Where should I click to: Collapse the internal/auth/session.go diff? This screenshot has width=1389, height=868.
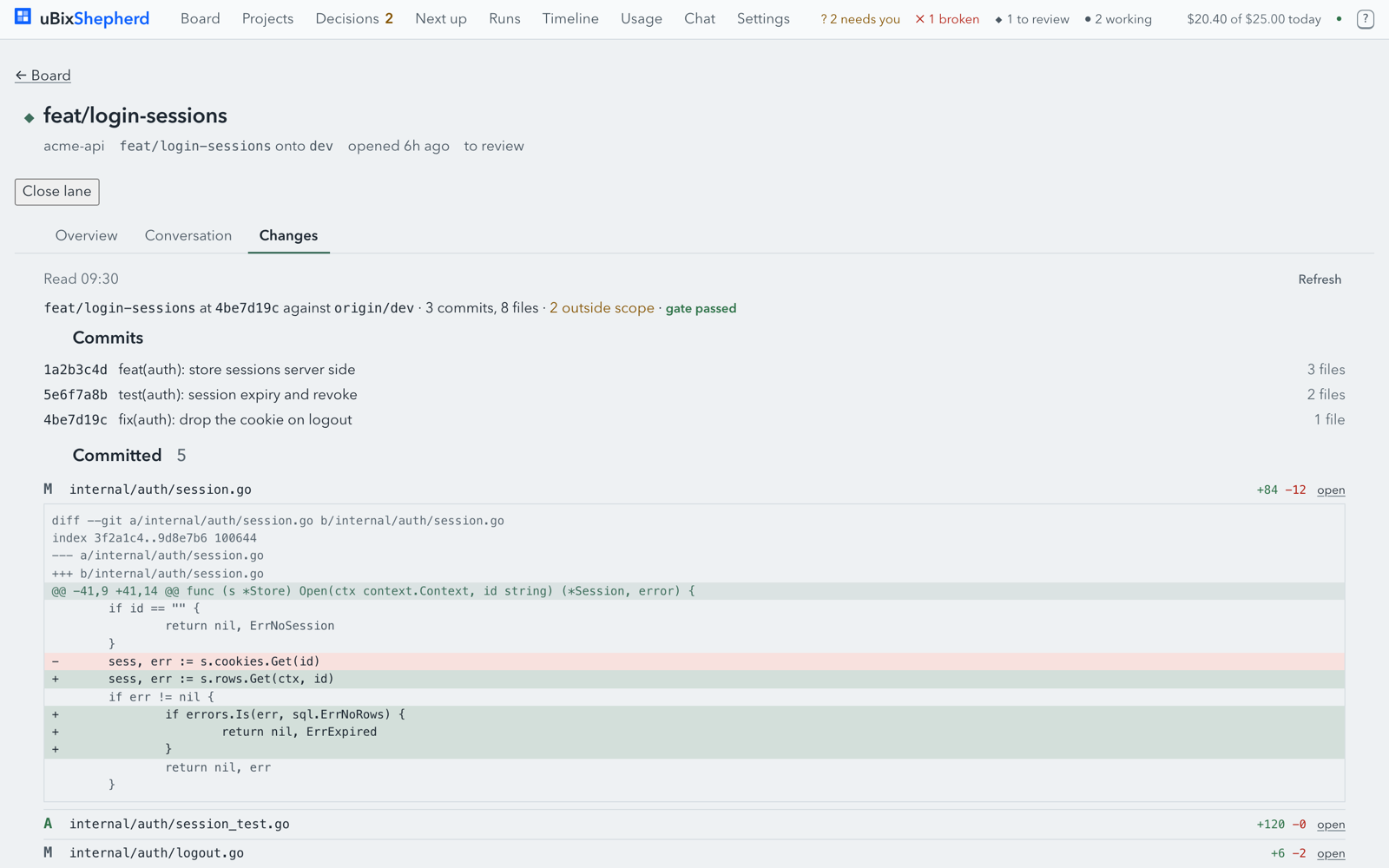click(161, 490)
